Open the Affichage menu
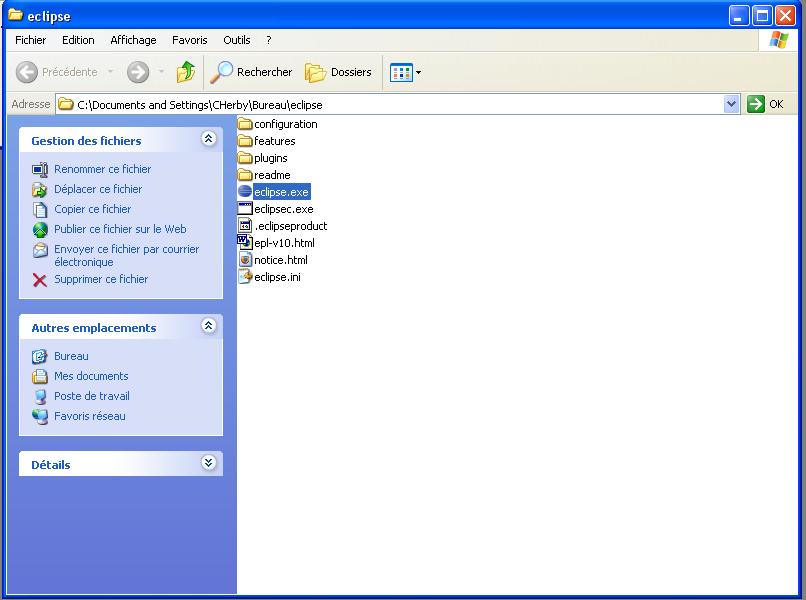Image resolution: width=806 pixels, height=600 pixels. coord(133,40)
